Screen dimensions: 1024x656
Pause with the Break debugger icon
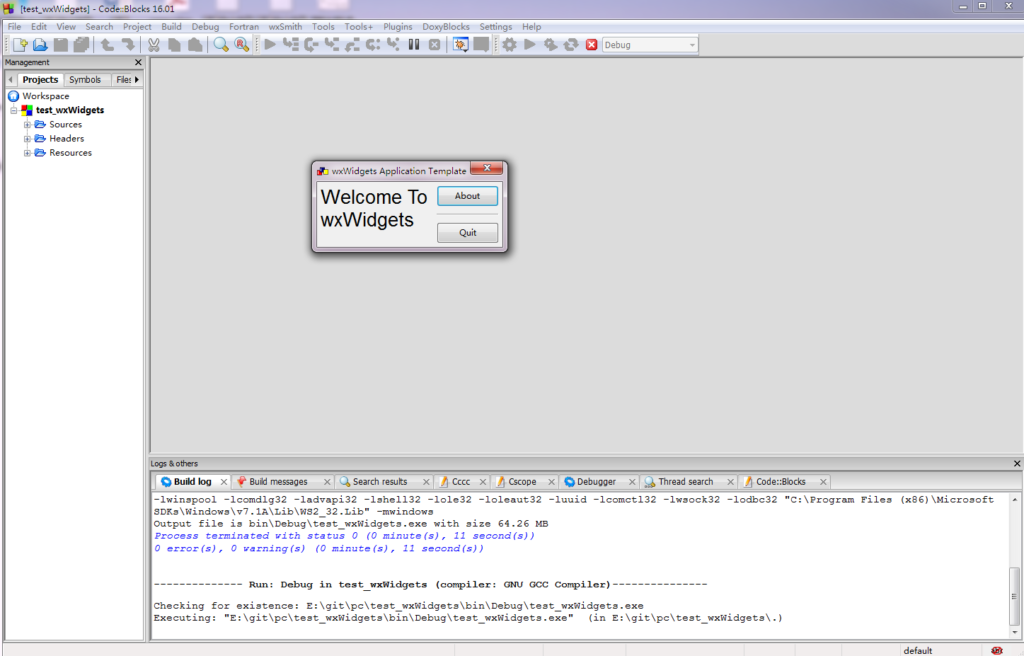[x=414, y=44]
